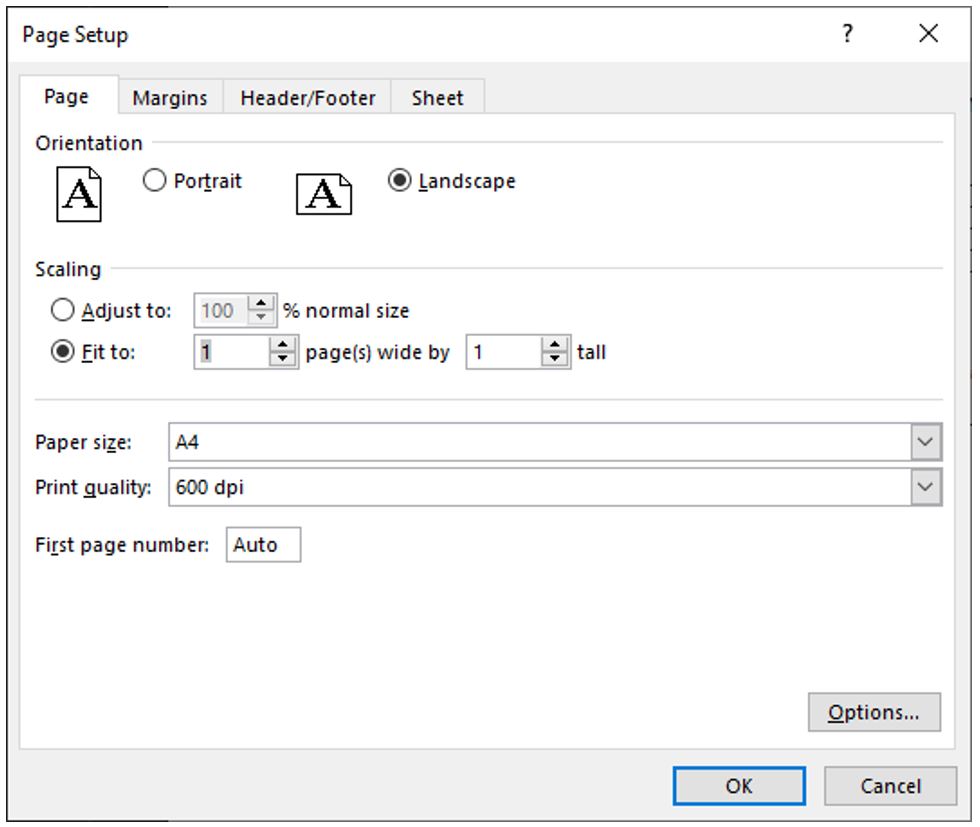Click the Help question mark icon
This screenshot has height=827, width=980.
point(848,35)
